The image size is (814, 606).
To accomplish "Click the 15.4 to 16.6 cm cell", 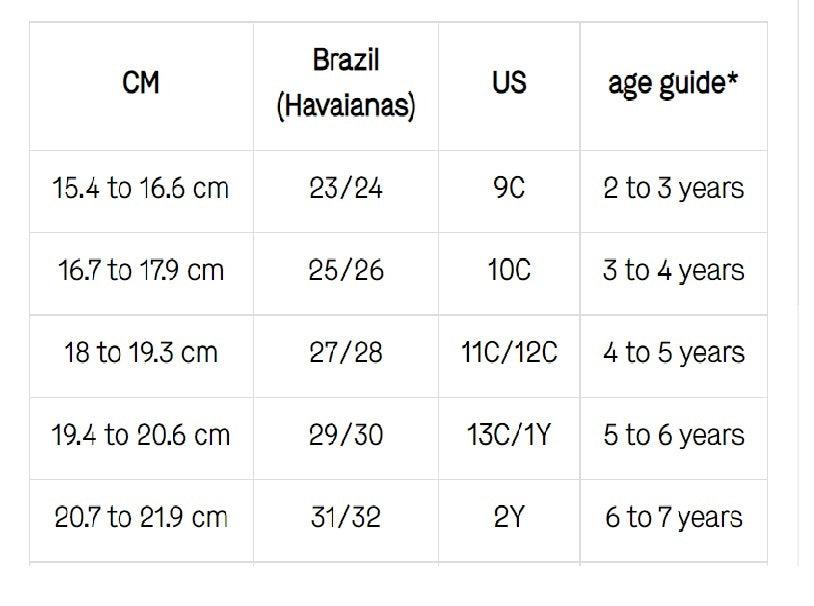I will coord(141,189).
